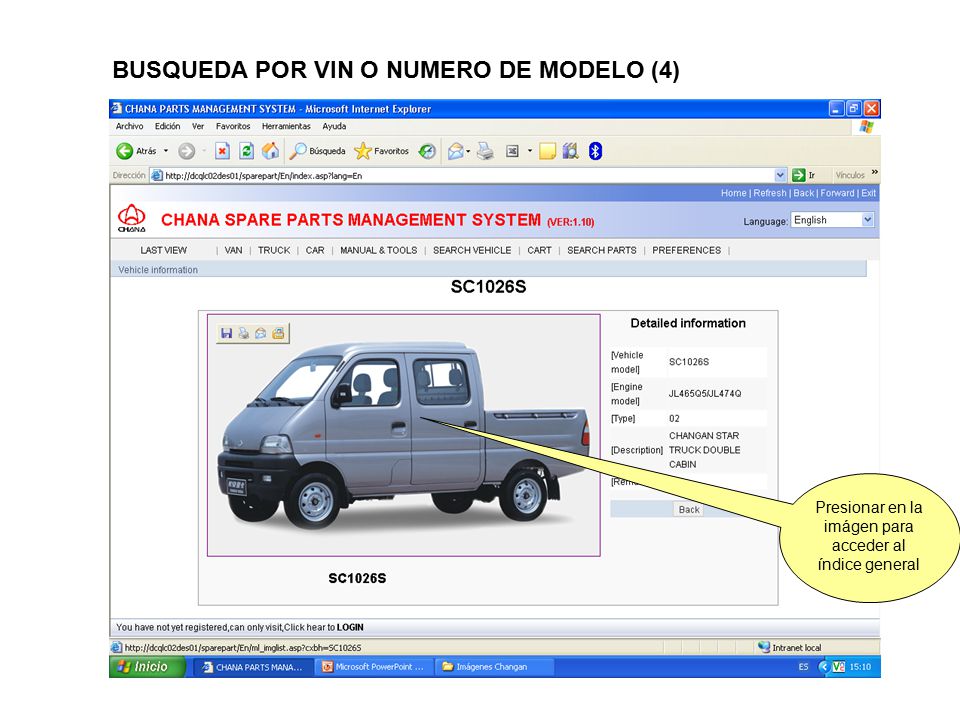Image resolution: width=960 pixels, height=720 pixels.
Task: Open SEARCH PARTS section
Action: tap(602, 250)
